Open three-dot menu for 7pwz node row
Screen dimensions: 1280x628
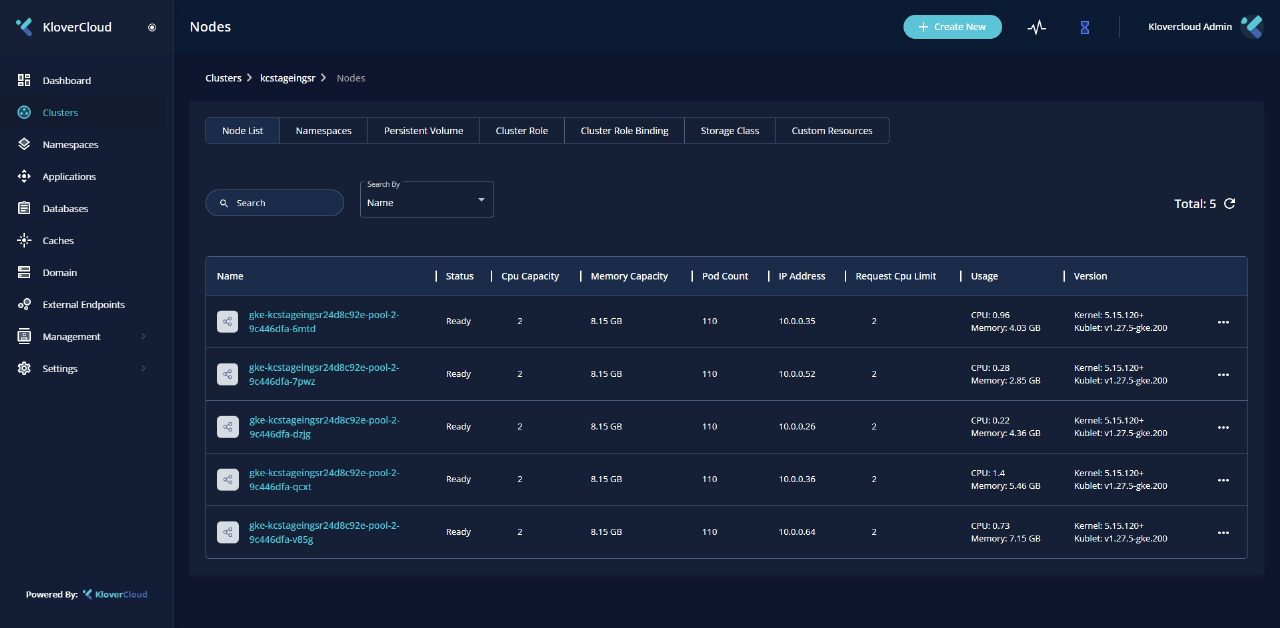1223,374
